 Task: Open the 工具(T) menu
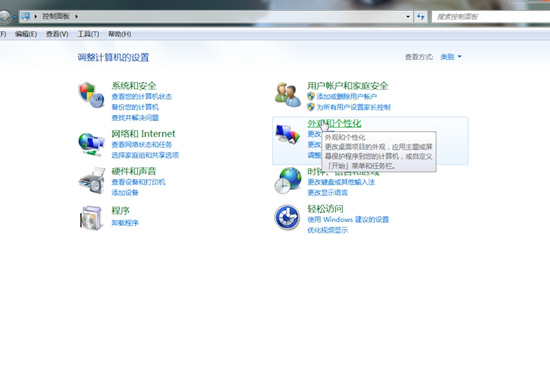click(x=88, y=34)
